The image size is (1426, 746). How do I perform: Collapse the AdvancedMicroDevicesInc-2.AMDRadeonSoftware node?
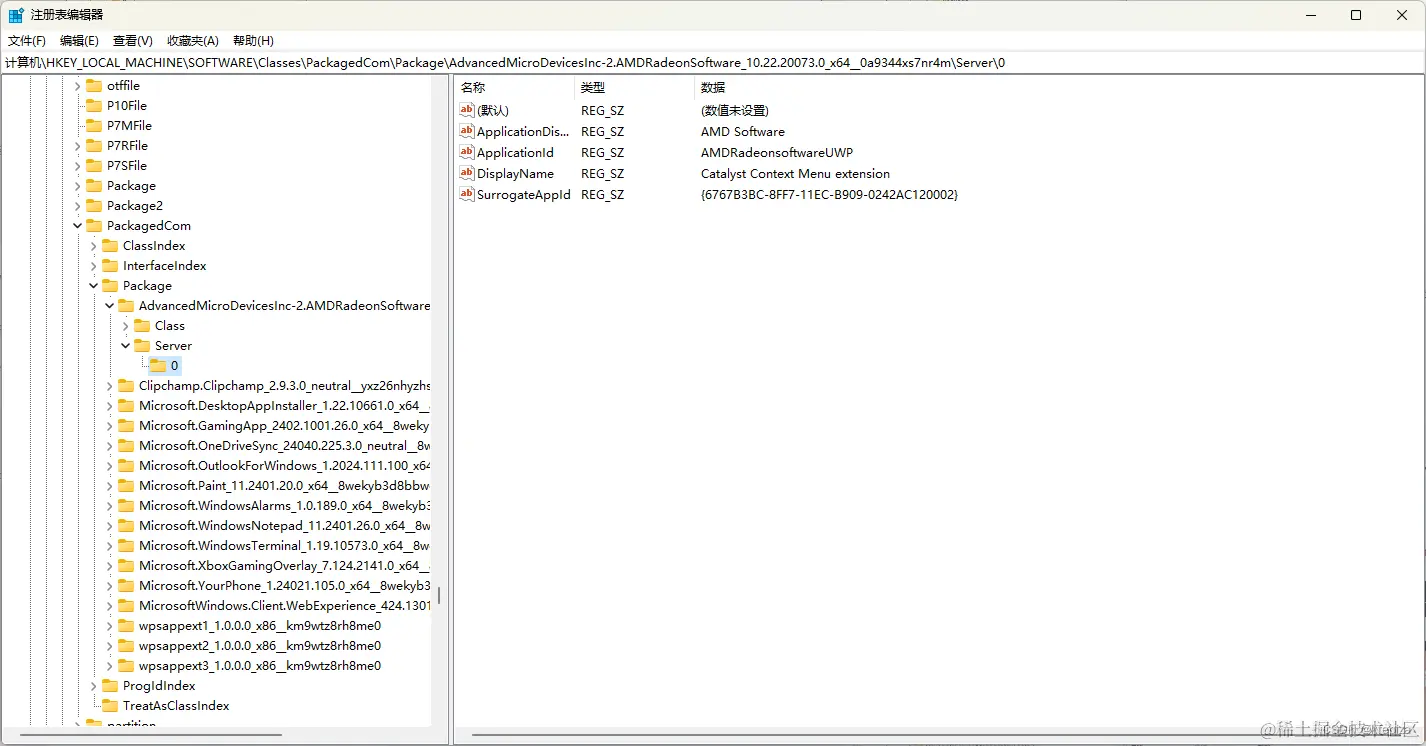point(109,306)
